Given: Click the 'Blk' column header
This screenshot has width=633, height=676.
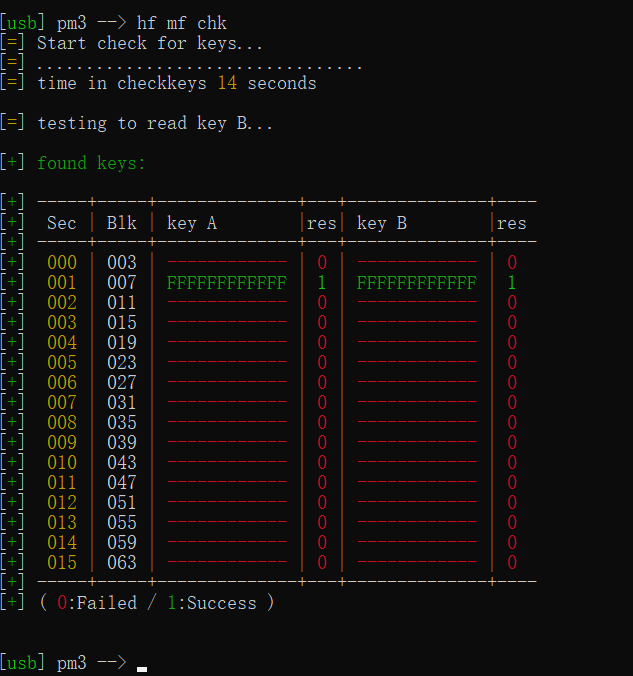Looking at the screenshot, I should point(121,223).
